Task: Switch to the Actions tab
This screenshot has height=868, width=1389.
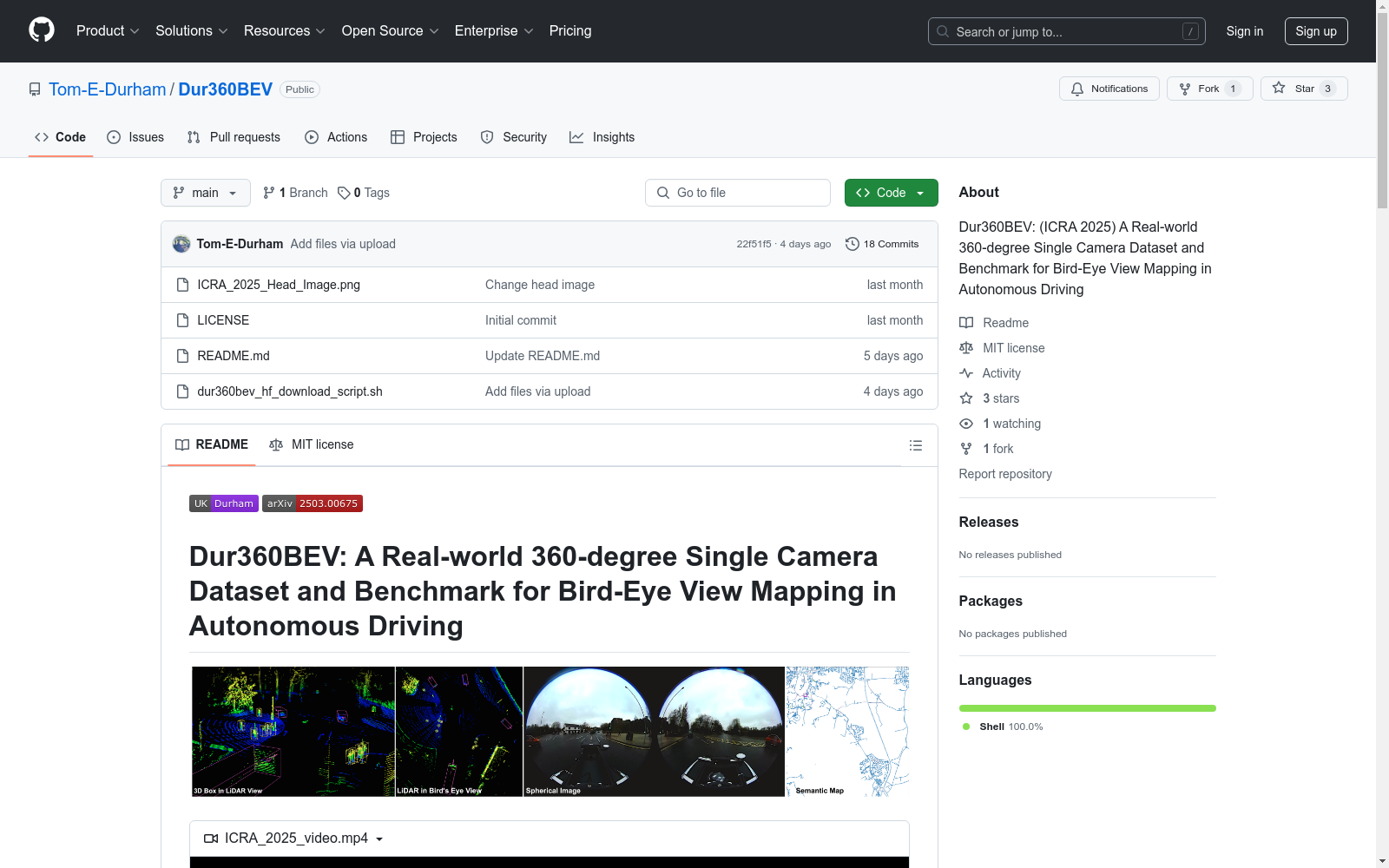Action: click(x=336, y=137)
